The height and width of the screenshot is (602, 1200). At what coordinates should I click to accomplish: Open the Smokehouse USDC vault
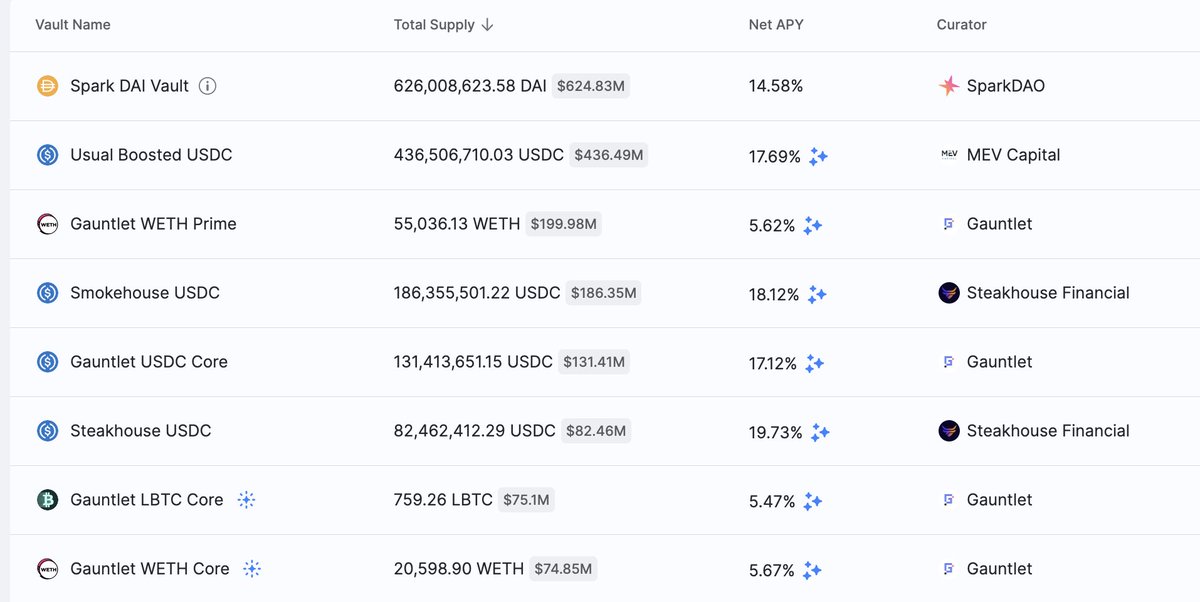(x=145, y=293)
